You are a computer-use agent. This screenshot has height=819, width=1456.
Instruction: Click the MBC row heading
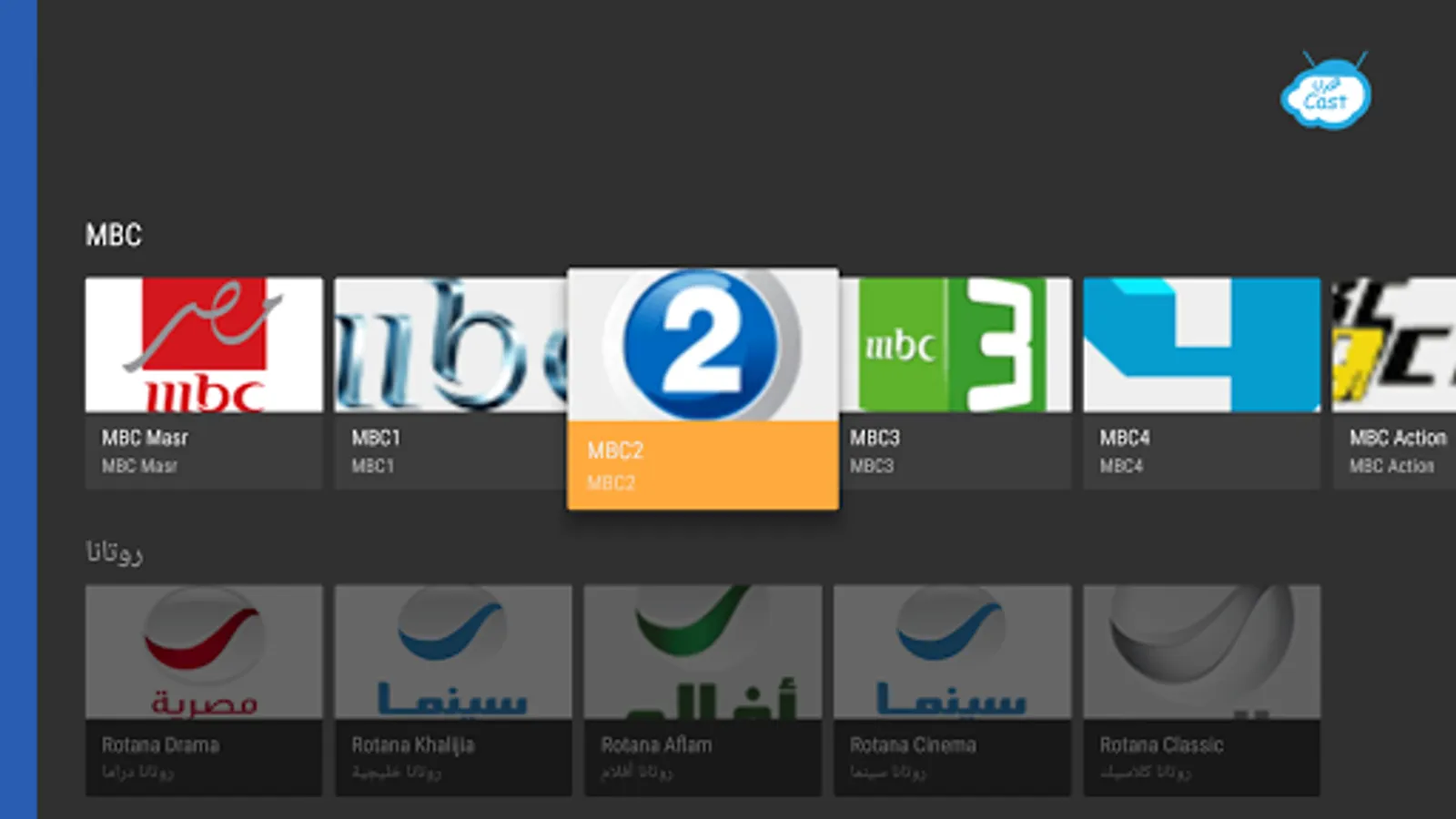(114, 235)
